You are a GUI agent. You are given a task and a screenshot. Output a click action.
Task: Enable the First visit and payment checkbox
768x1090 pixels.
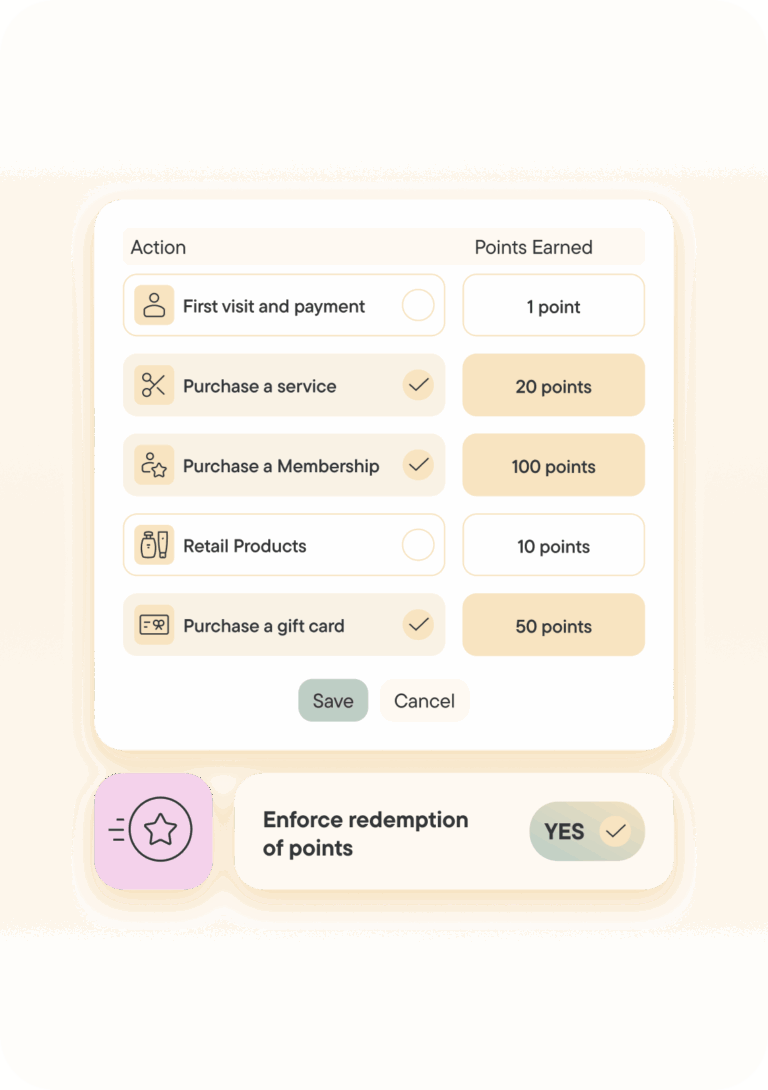pos(418,306)
